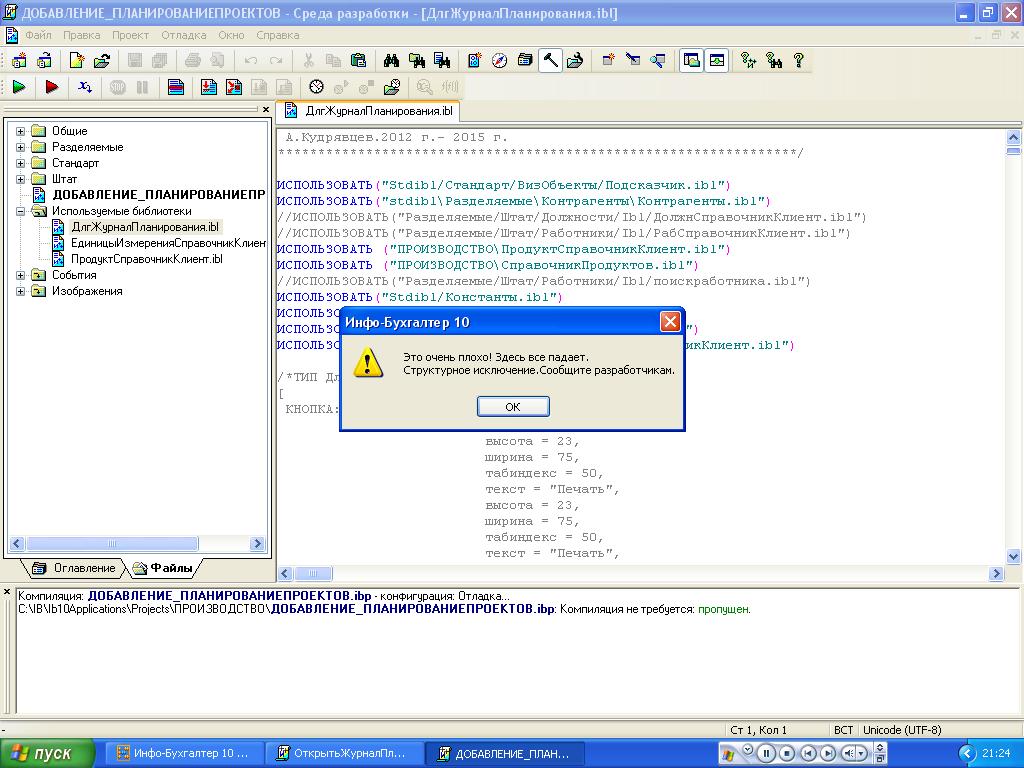
Task: Click the editor scroll down arrow
Action: pos(1013,557)
